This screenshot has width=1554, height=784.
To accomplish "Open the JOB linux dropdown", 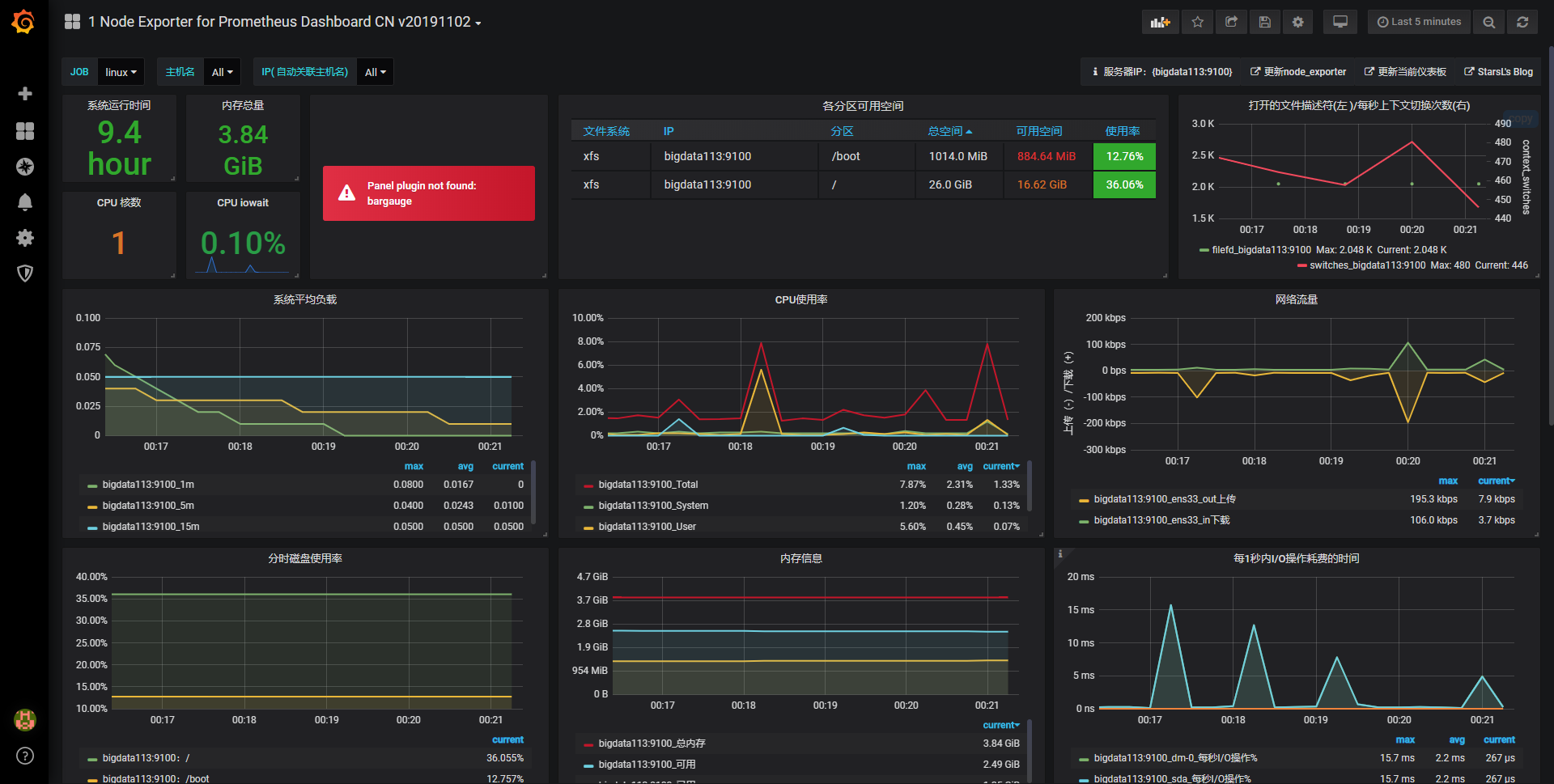I will point(121,72).
